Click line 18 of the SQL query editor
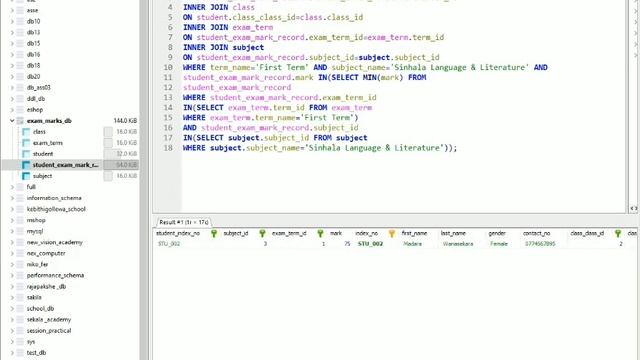This screenshot has height=360, width=640. click(320, 148)
